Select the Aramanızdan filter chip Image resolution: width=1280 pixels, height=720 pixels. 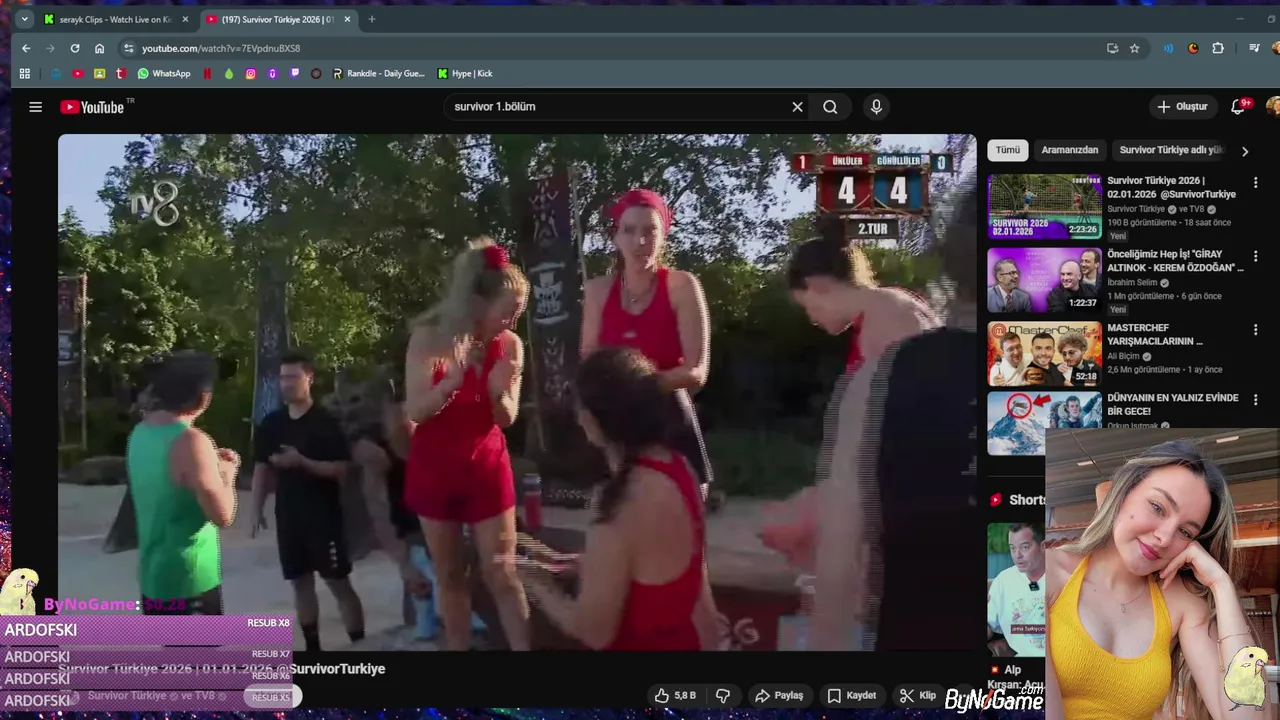click(x=1070, y=150)
